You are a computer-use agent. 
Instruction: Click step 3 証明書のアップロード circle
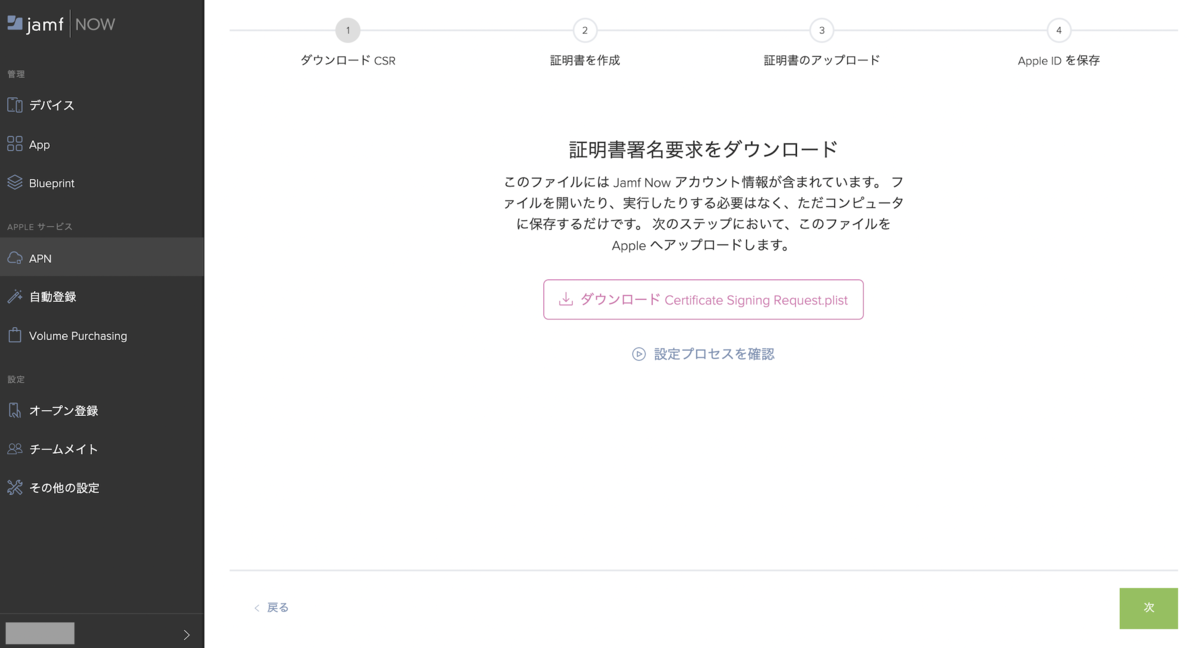point(821,30)
